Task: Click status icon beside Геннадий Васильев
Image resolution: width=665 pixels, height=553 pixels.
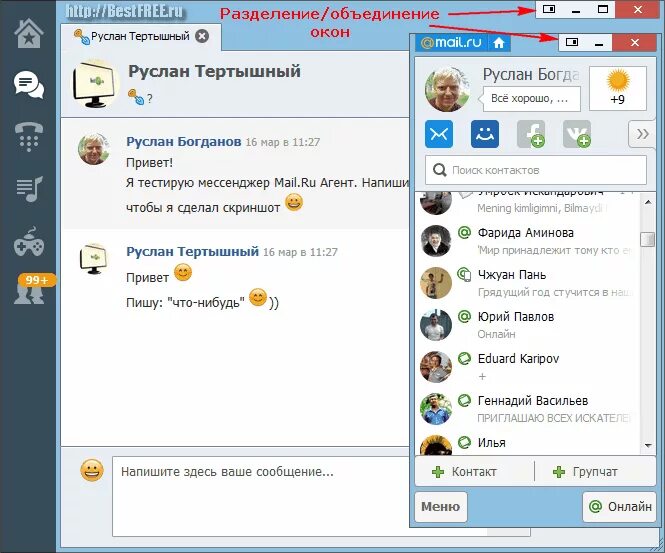Action: tap(464, 400)
